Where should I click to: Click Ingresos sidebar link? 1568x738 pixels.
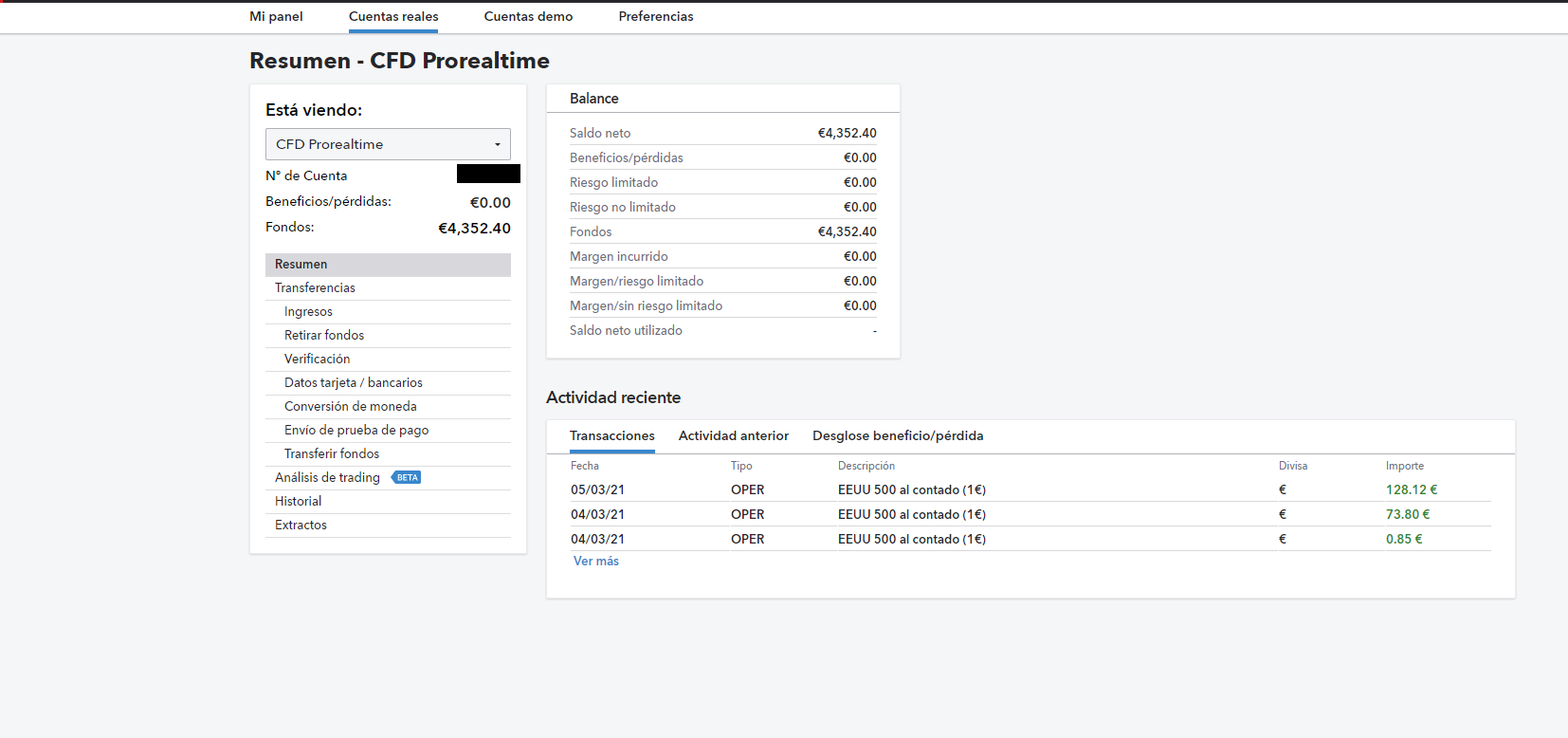point(308,311)
